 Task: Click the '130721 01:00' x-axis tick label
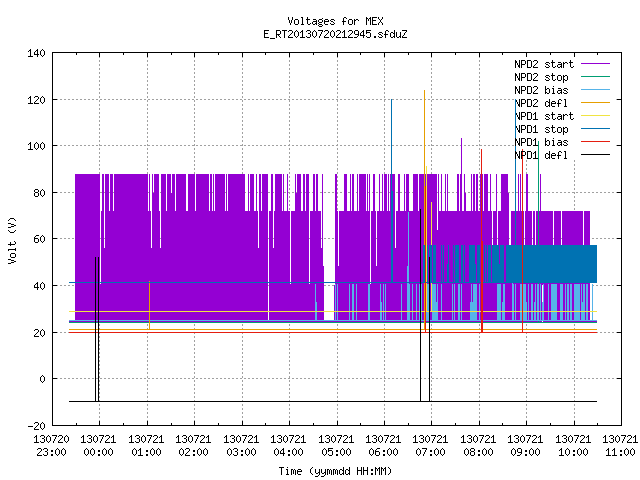click(146, 446)
